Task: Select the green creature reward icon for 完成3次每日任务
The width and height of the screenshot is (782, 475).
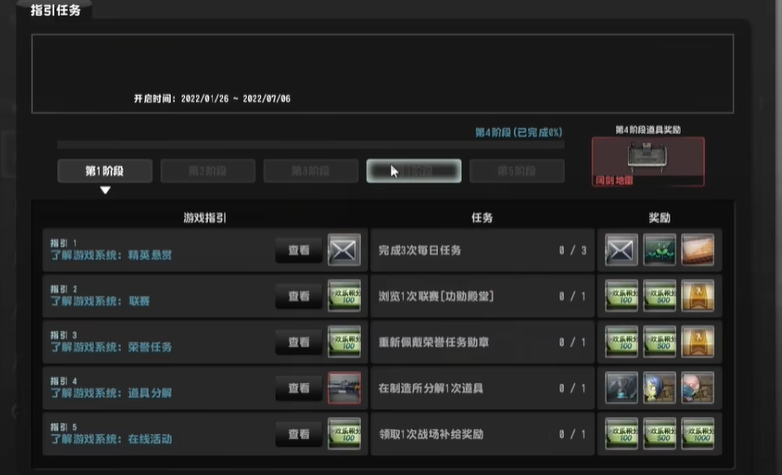Action: click(659, 250)
